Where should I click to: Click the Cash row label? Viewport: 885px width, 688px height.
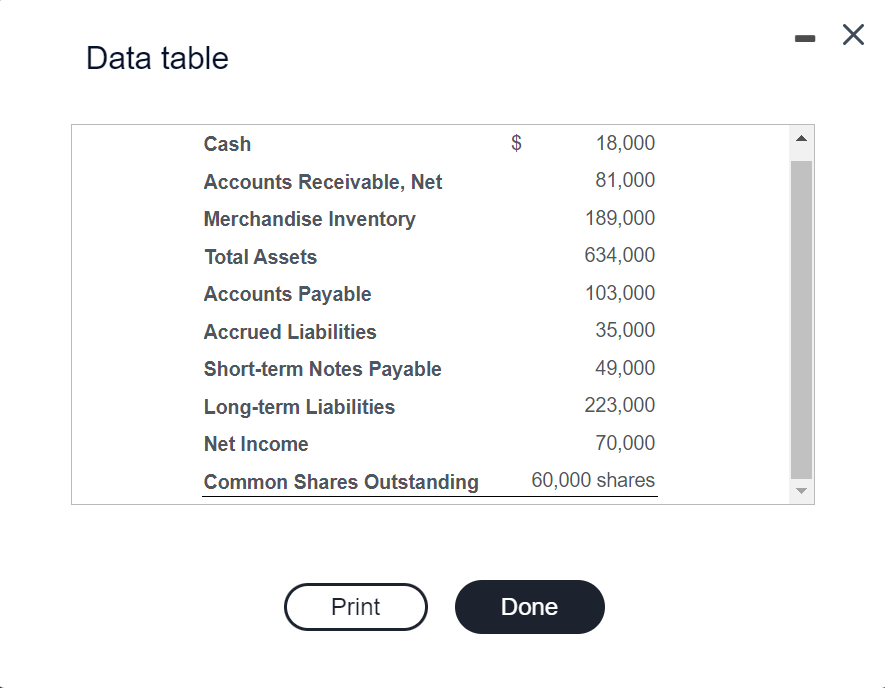click(x=227, y=144)
